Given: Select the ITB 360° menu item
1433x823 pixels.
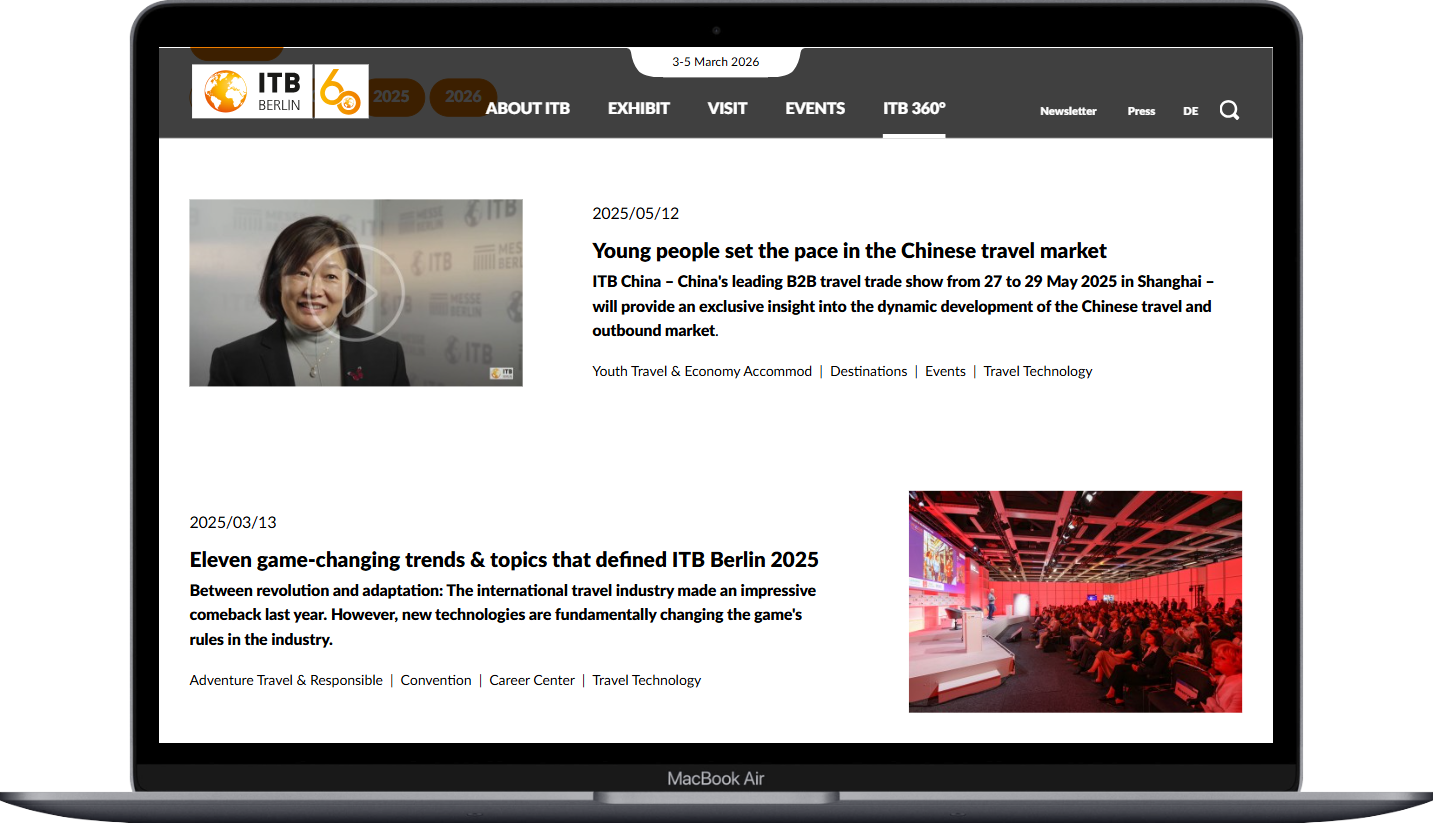Looking at the screenshot, I should pos(914,108).
